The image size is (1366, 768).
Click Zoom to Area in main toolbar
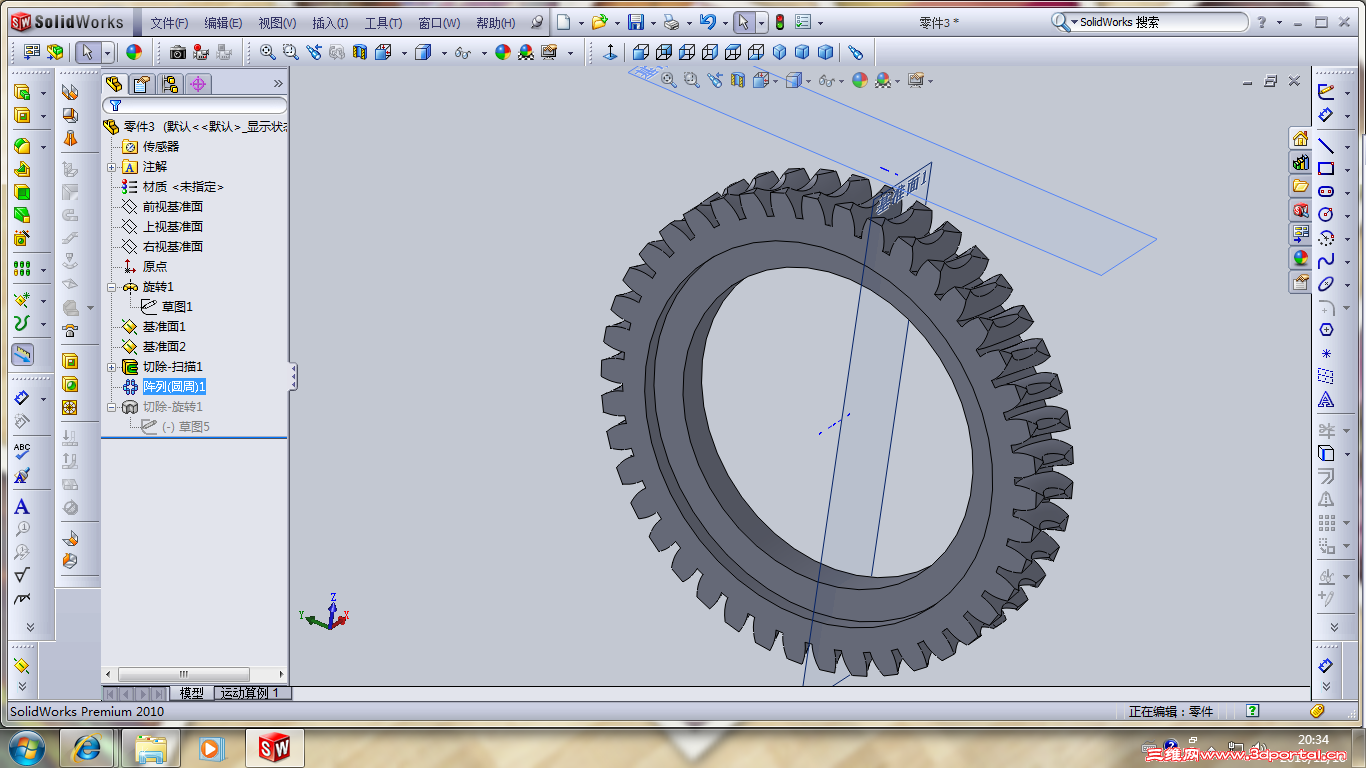(290, 52)
